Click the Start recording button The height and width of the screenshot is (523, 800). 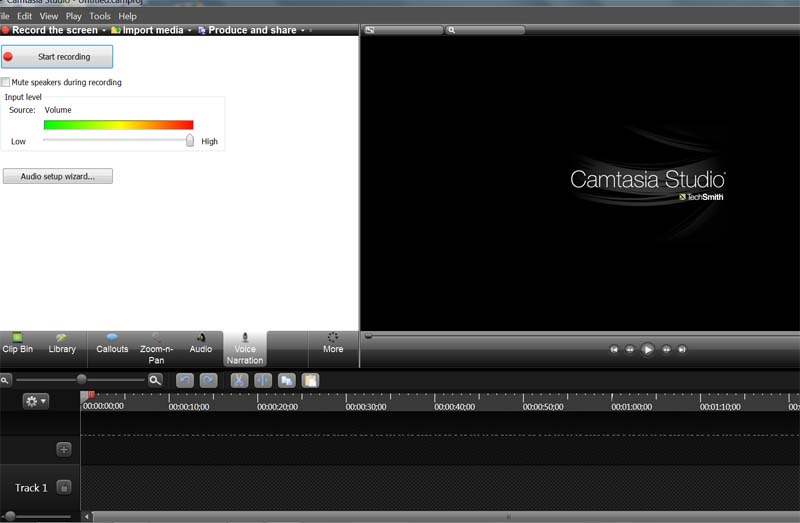[x=57, y=57]
